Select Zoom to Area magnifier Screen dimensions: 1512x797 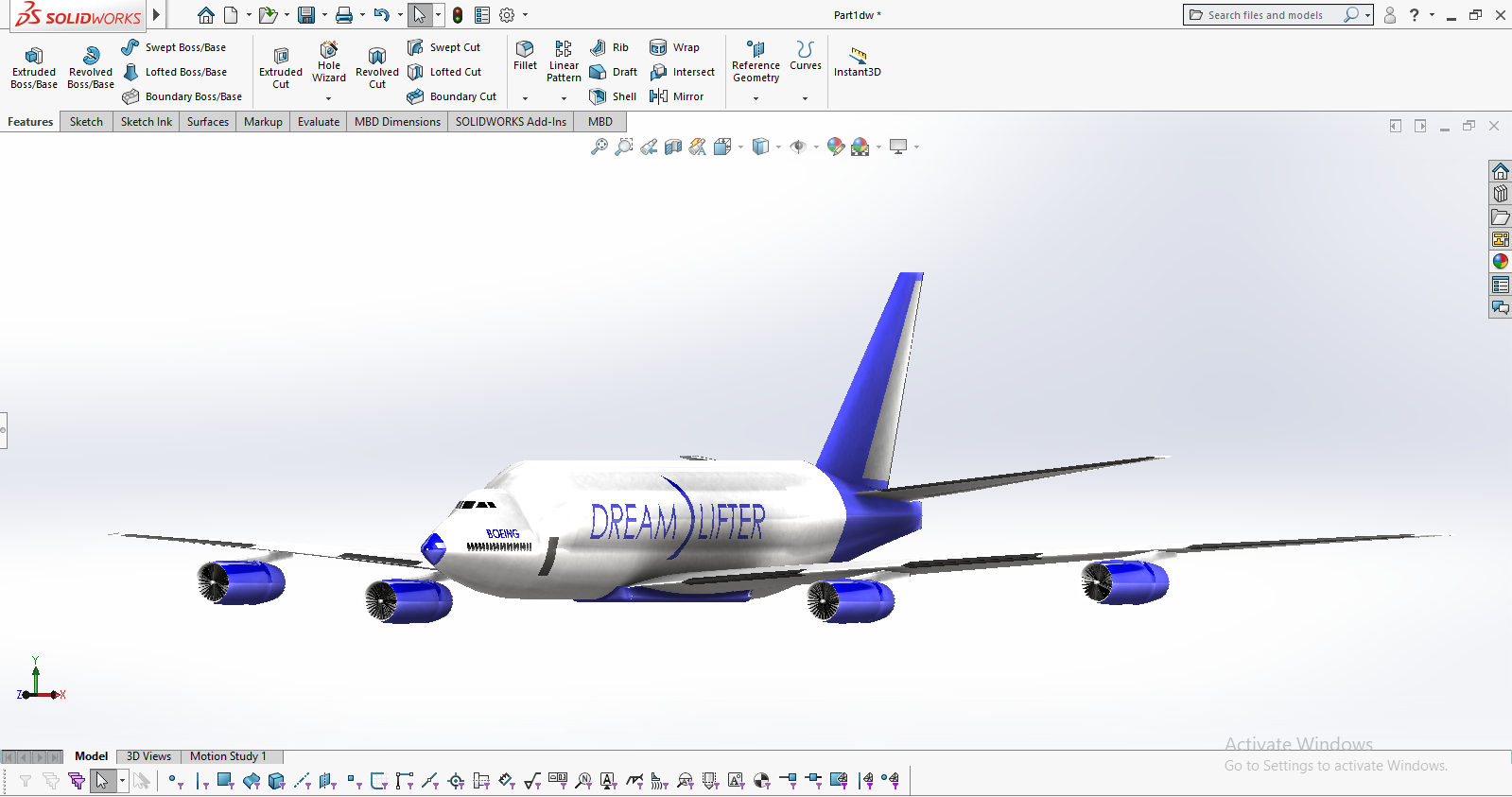[x=624, y=147]
